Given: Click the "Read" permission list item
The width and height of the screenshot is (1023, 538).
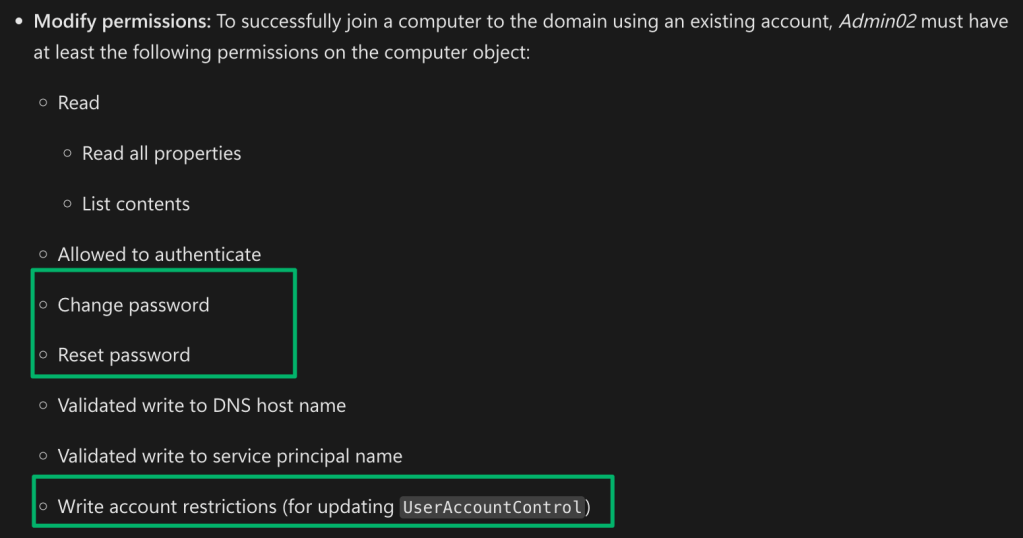Looking at the screenshot, I should click(x=79, y=103).
